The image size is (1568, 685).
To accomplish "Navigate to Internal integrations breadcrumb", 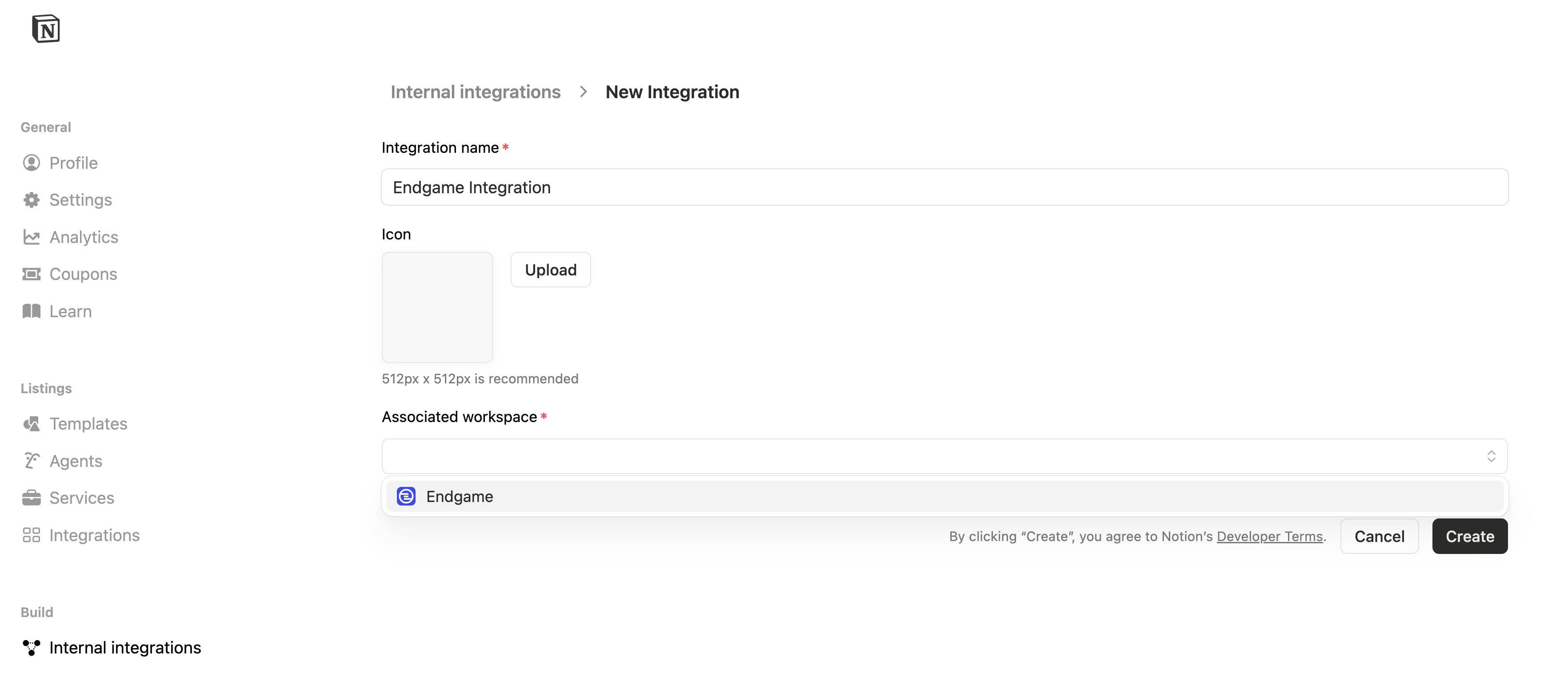I will click(x=476, y=91).
